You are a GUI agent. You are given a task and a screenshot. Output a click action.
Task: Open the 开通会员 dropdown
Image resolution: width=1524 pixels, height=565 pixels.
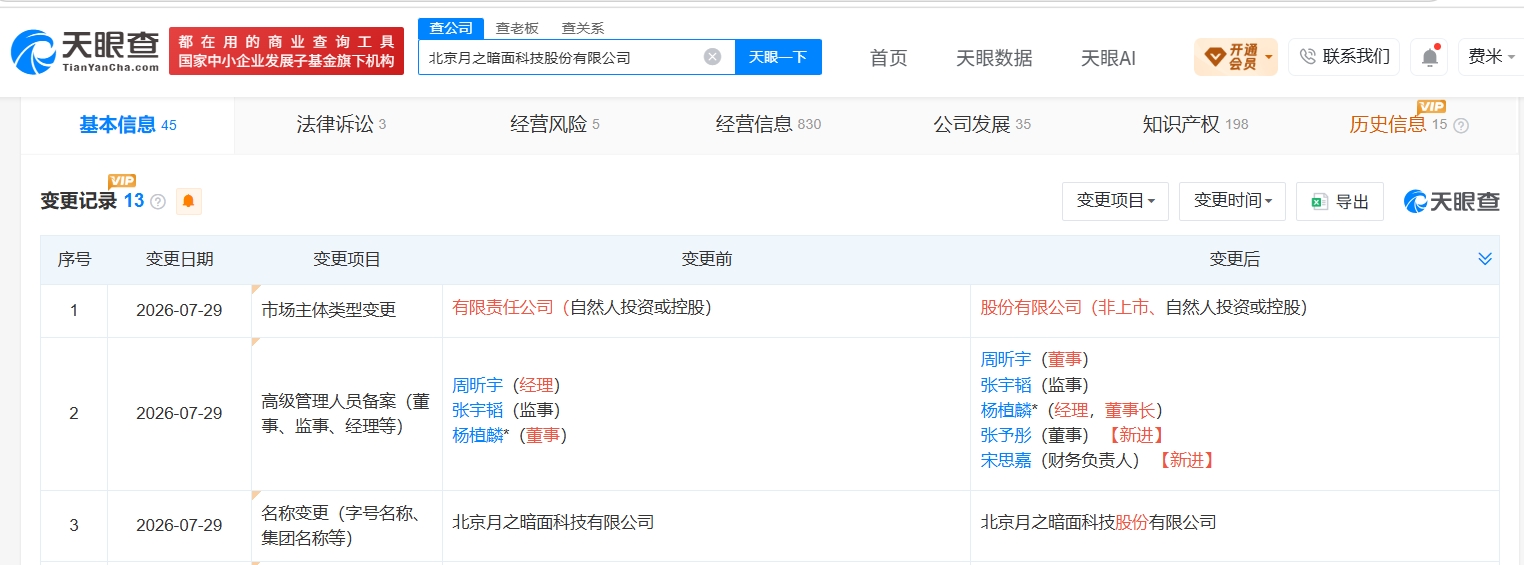[1236, 57]
